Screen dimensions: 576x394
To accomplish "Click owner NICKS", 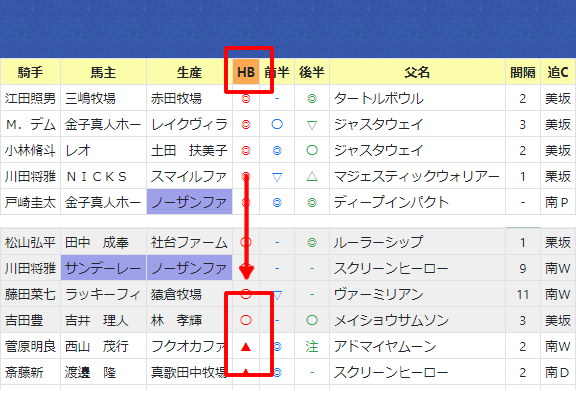I will 97,177.
